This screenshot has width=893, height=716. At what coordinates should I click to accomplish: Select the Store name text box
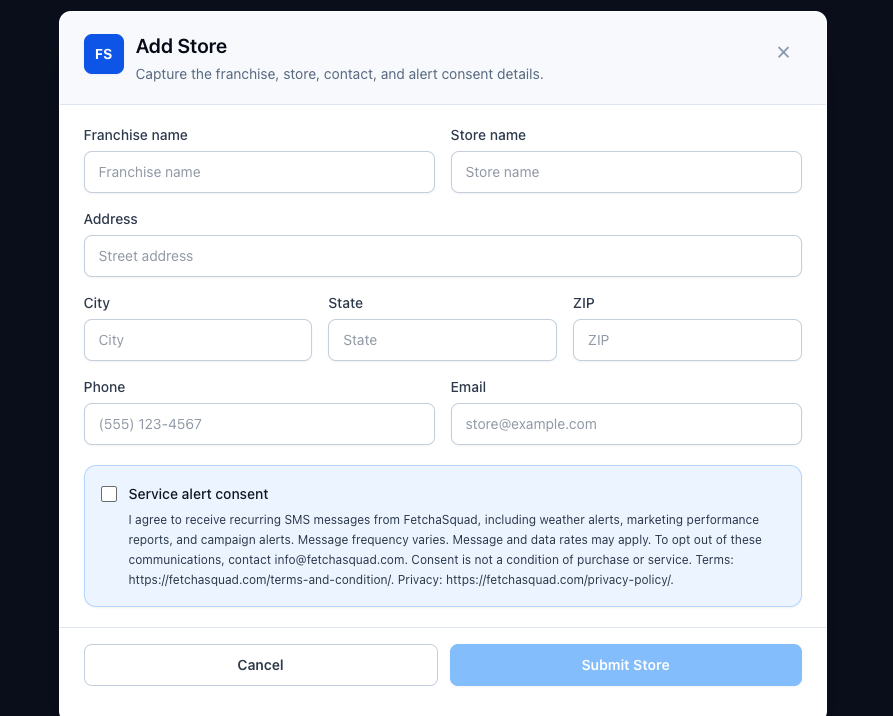[626, 172]
